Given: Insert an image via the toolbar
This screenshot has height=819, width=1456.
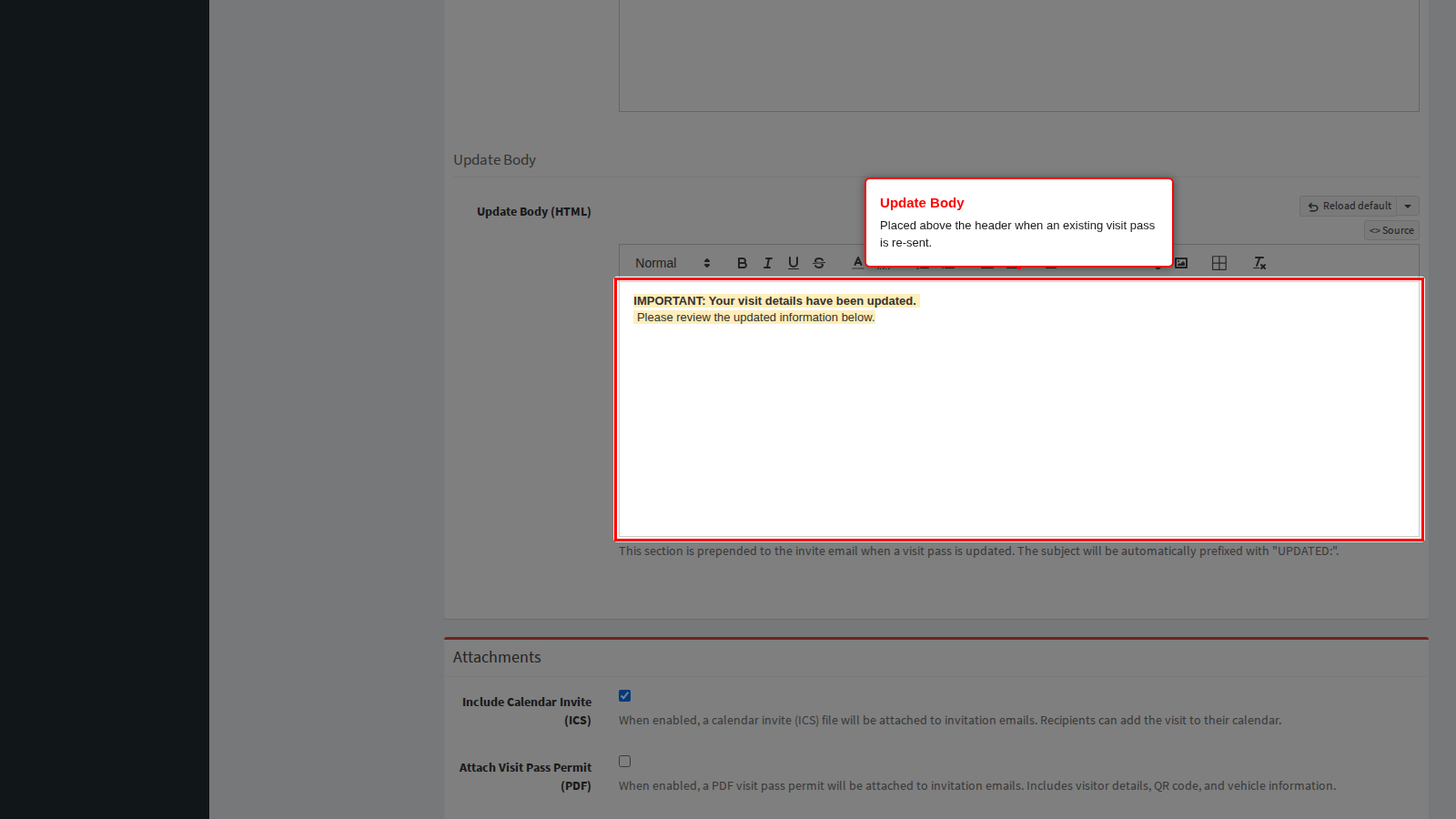Looking at the screenshot, I should click(x=1181, y=263).
